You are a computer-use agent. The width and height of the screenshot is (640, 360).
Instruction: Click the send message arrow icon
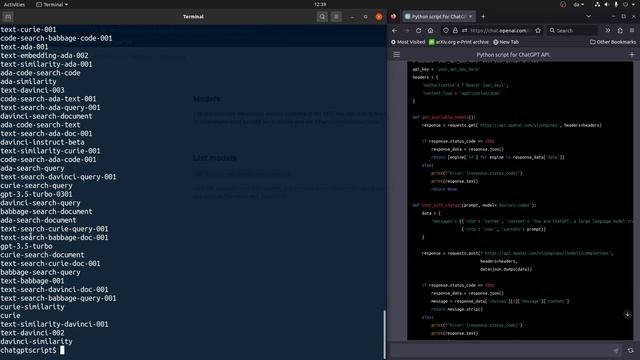(x=616, y=351)
